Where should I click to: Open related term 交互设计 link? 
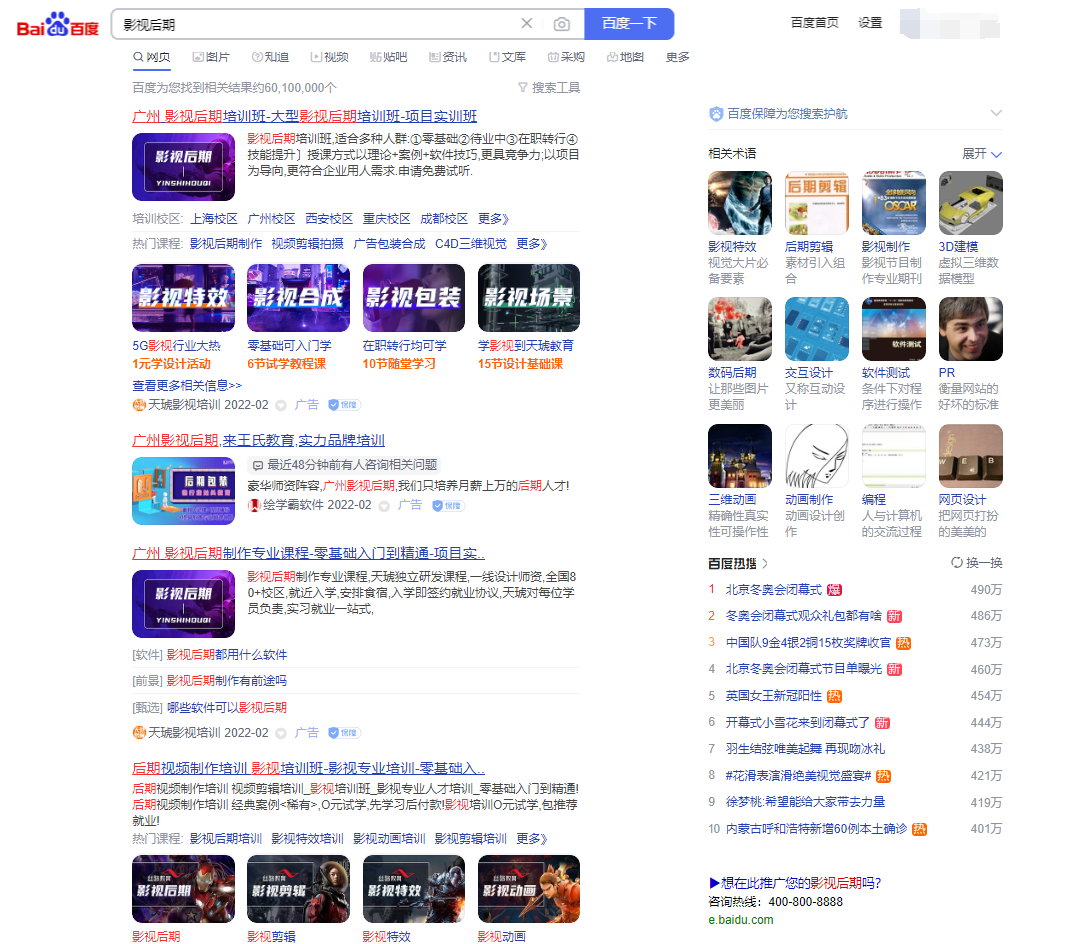(809, 373)
